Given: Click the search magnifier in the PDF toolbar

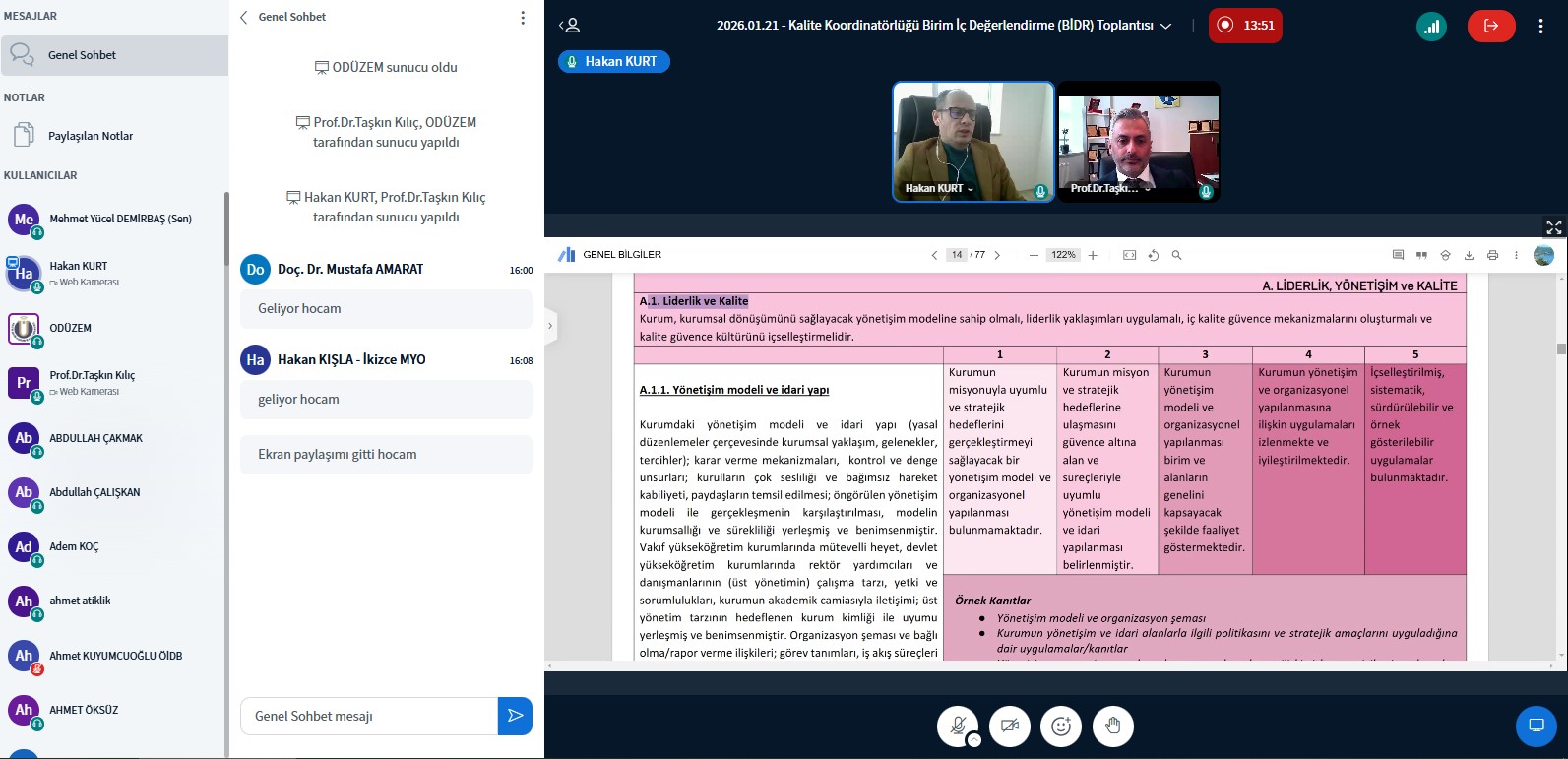Looking at the screenshot, I should coord(1176,255).
